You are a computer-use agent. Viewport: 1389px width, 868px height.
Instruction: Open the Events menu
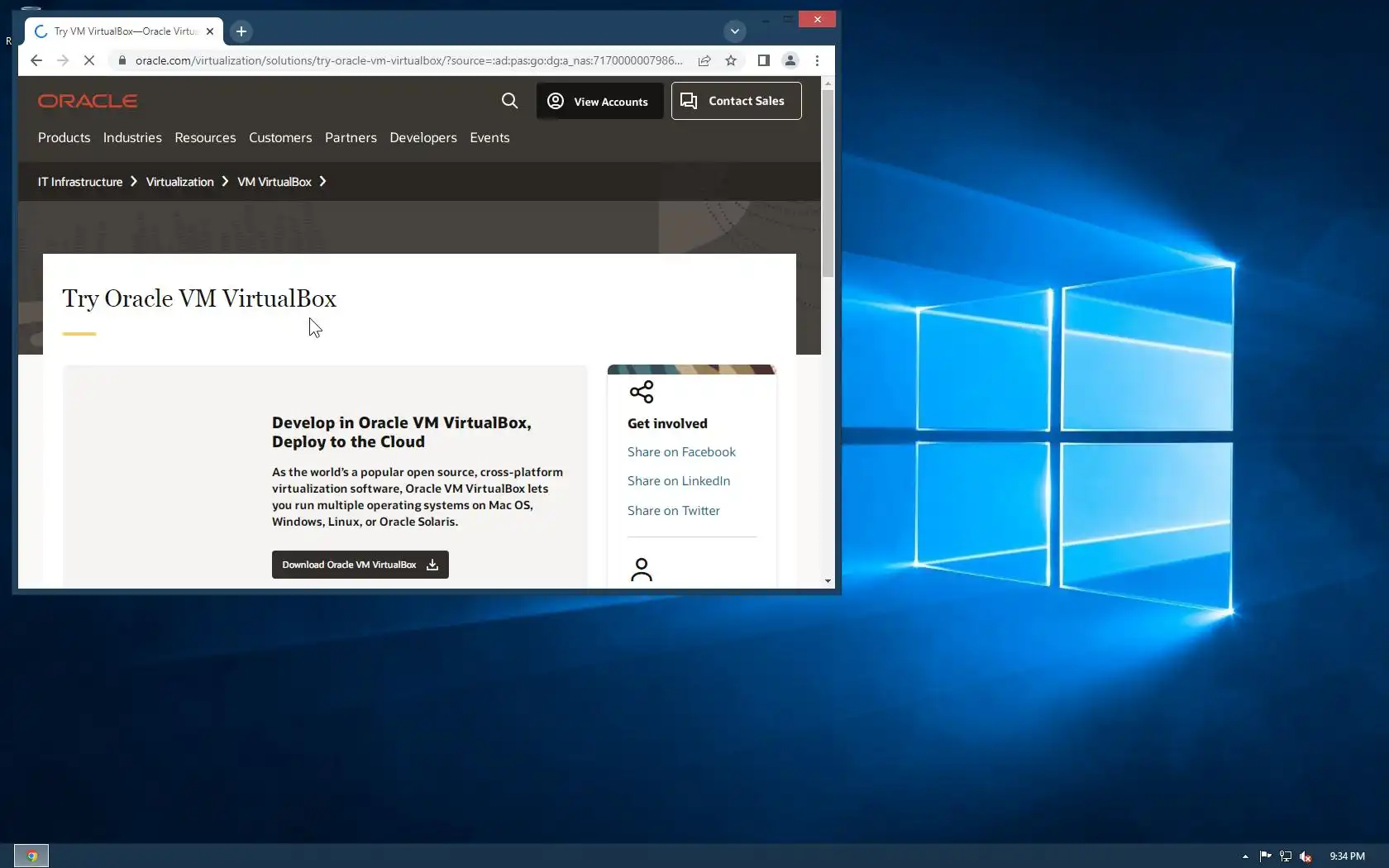pos(489,137)
